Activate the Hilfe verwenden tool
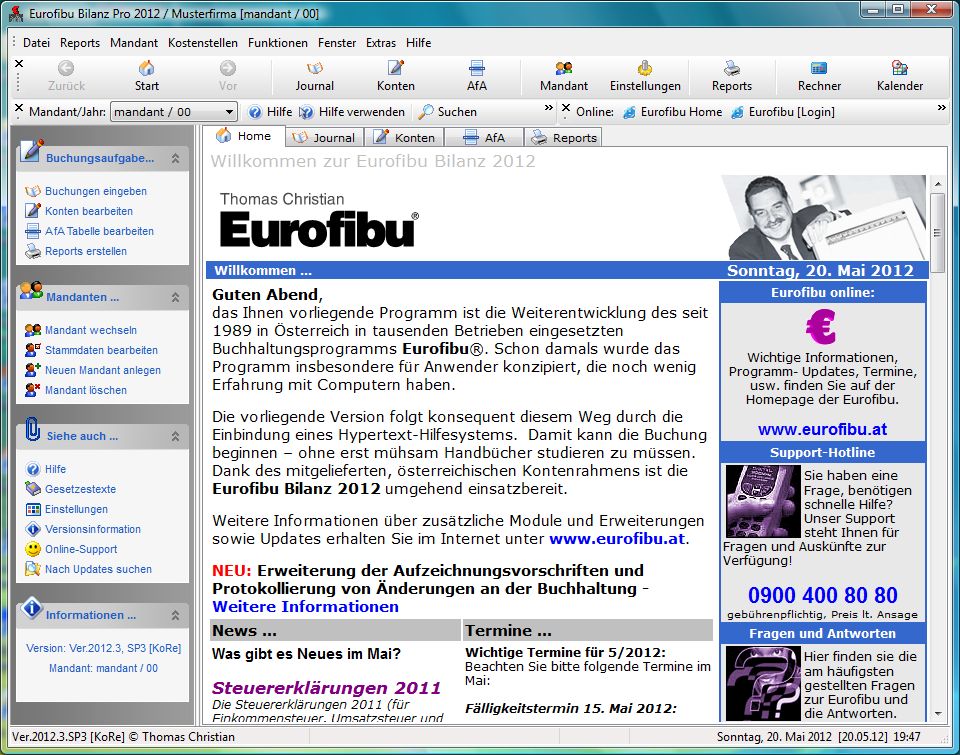960x755 pixels. [x=352, y=112]
